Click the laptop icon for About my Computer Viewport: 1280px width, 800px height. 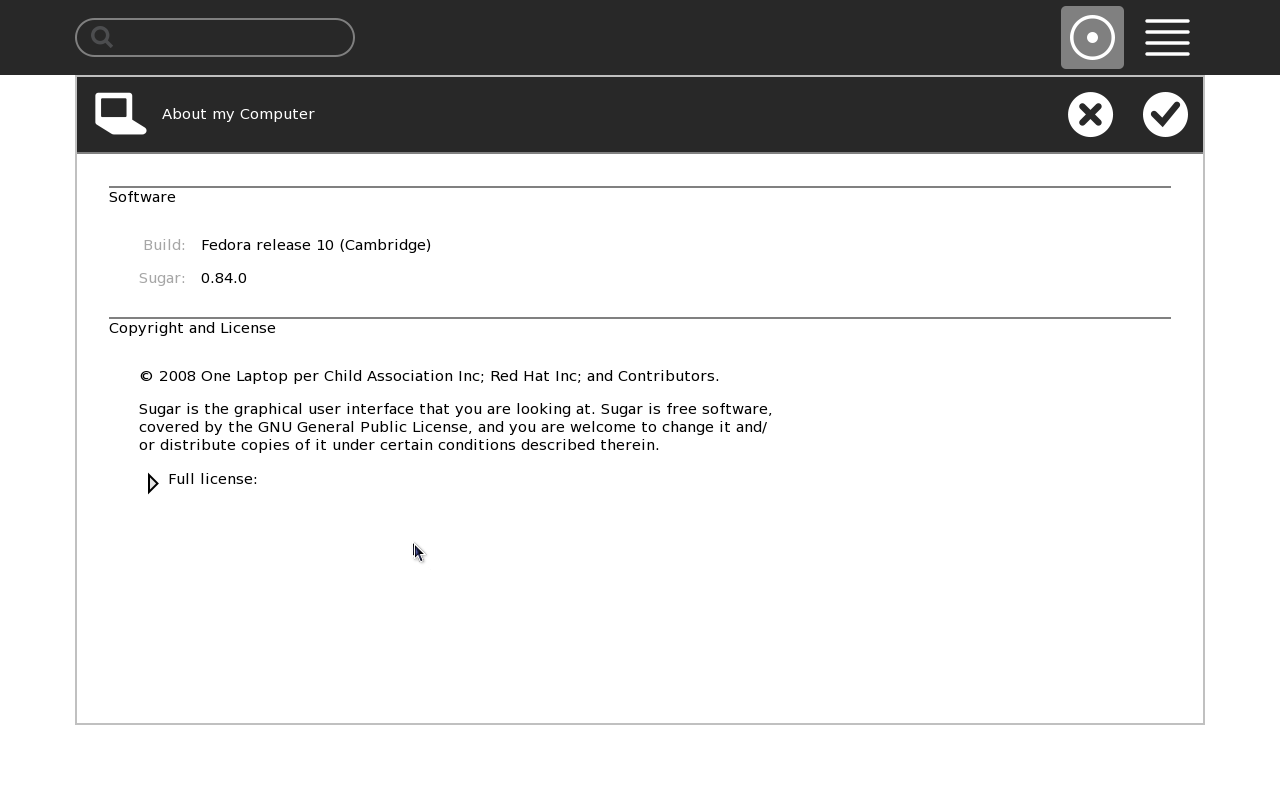coord(120,114)
